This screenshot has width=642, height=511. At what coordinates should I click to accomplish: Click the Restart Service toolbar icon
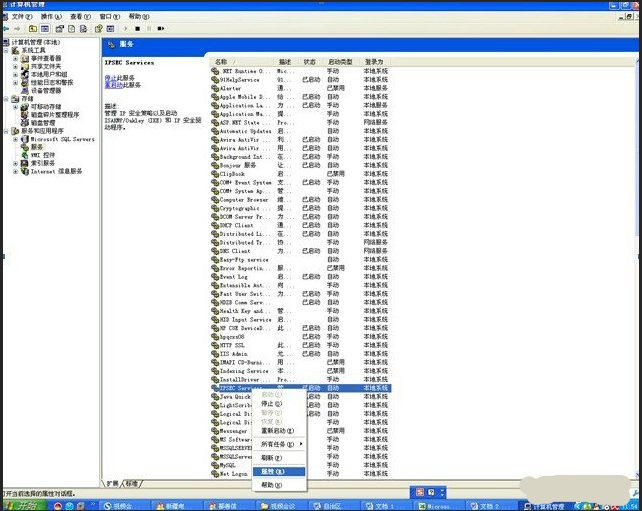click(161, 29)
